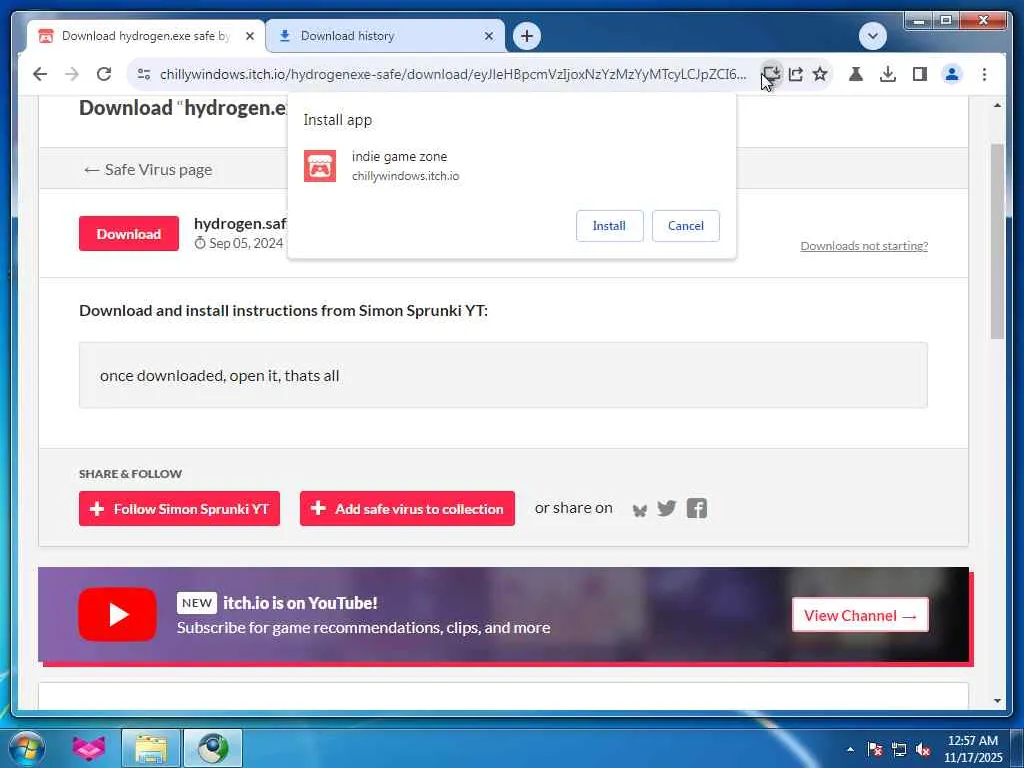
Task: Reload the current page
Action: tap(104, 74)
